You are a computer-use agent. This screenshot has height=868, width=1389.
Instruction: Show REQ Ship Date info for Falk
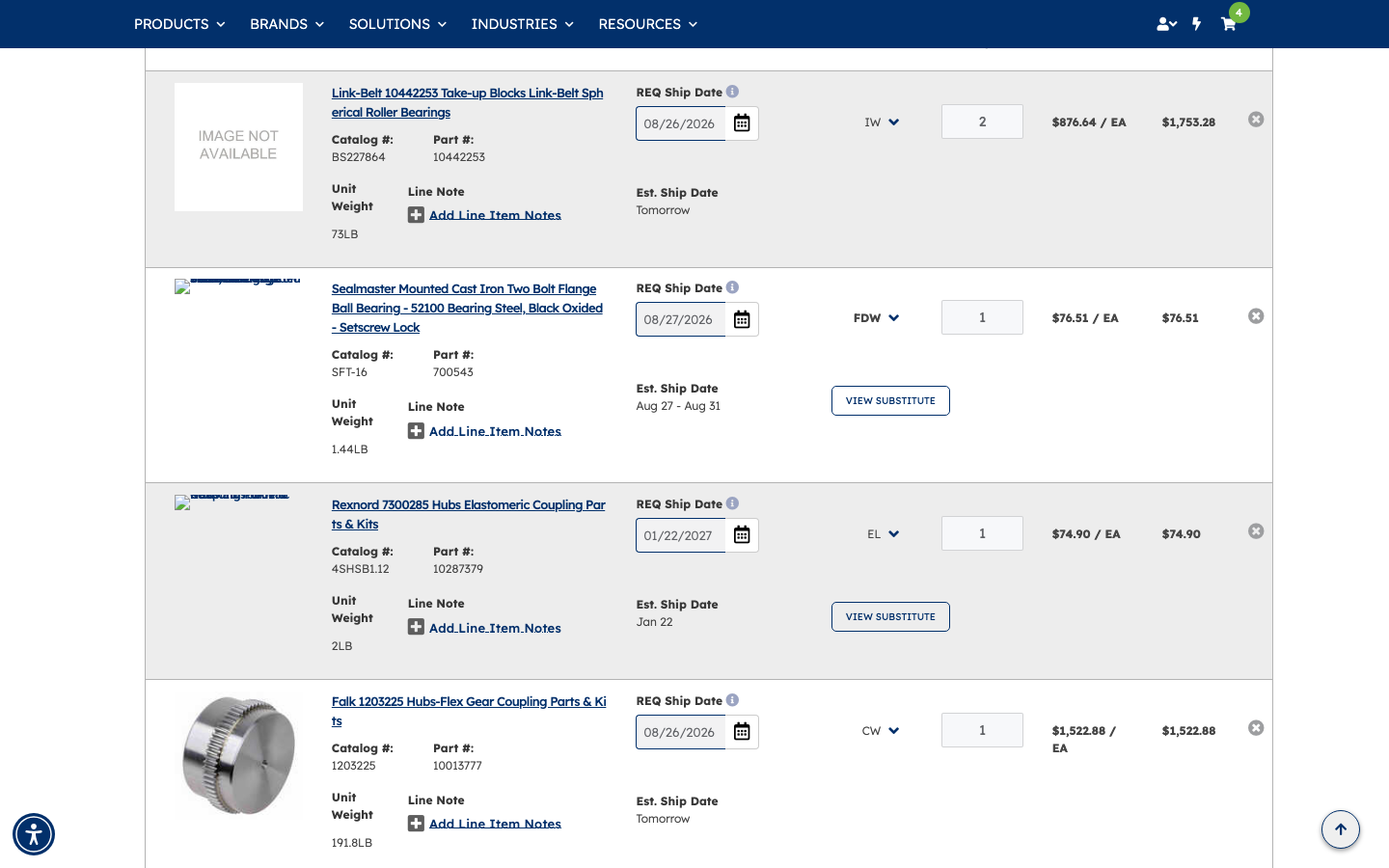(x=732, y=700)
